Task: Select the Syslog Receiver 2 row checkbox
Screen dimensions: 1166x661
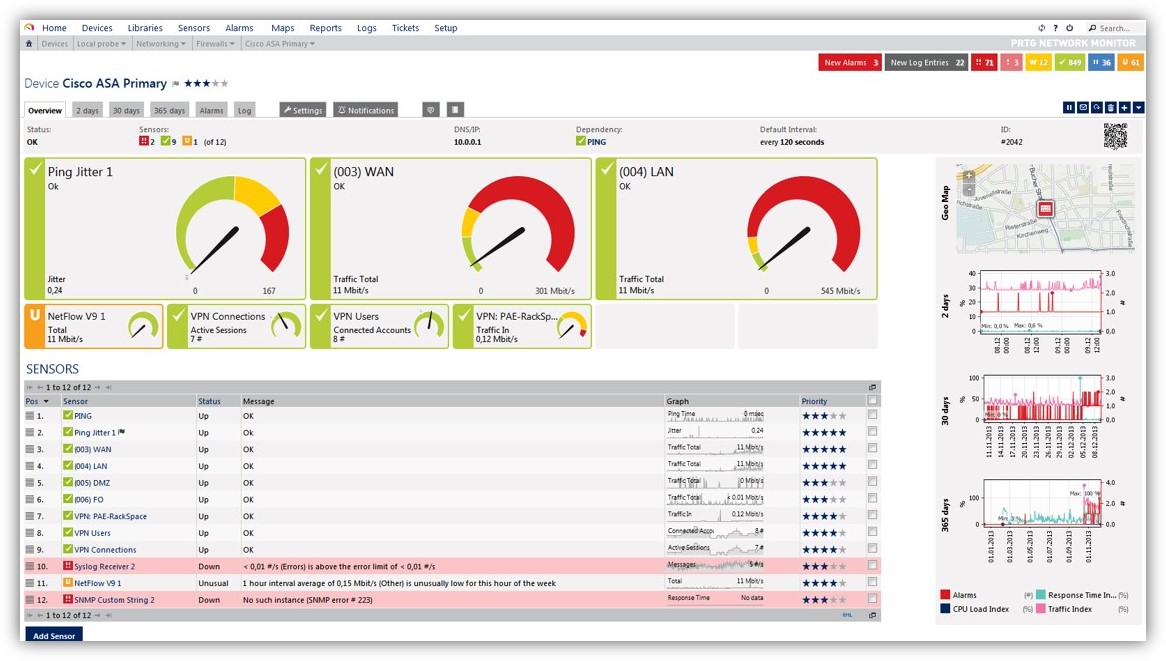Action: click(x=873, y=566)
